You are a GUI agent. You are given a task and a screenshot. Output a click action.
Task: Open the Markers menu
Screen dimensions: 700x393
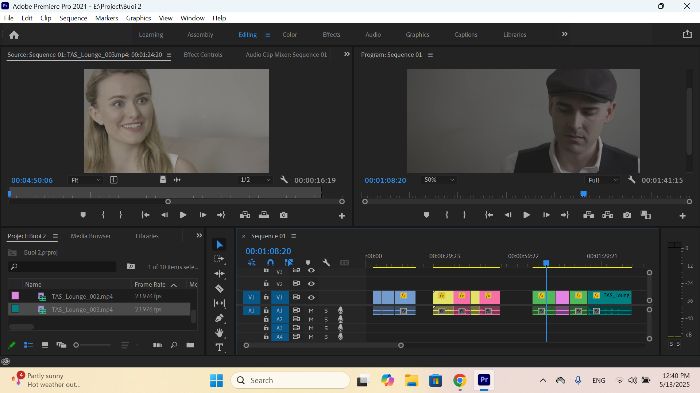pyautogui.click(x=107, y=18)
